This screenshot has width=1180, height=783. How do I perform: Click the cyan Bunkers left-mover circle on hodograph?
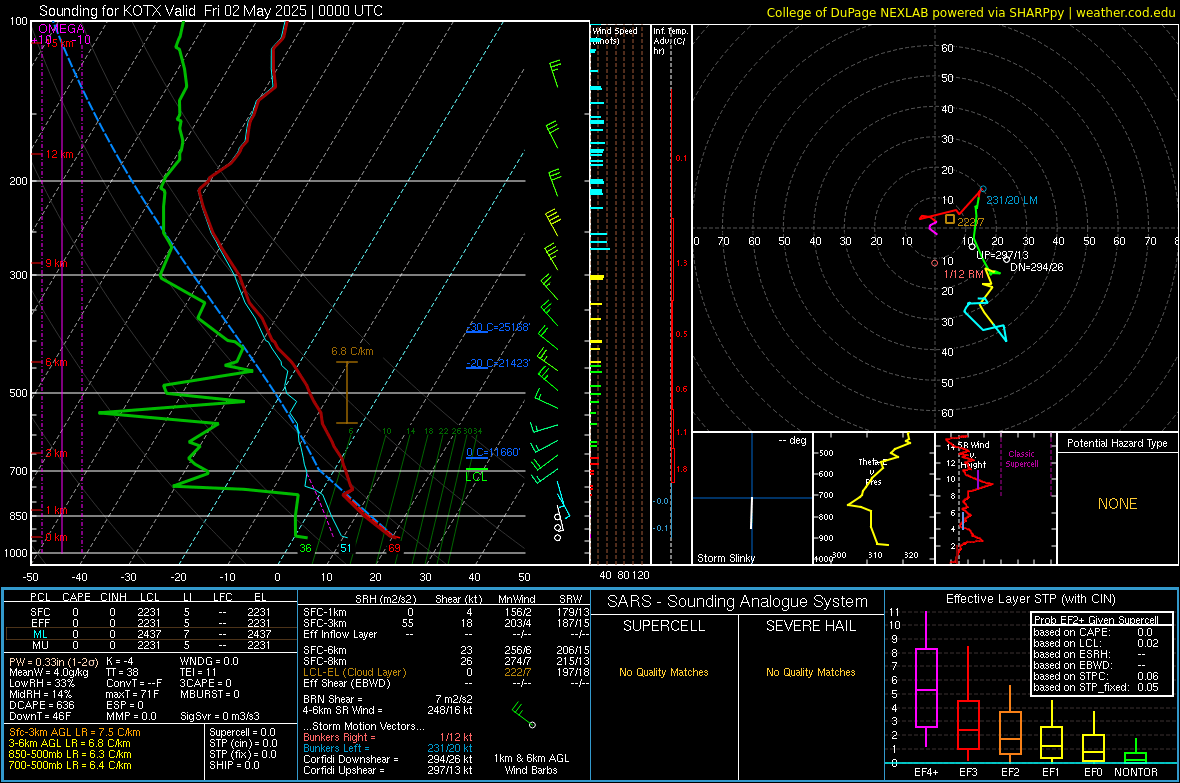[983, 189]
